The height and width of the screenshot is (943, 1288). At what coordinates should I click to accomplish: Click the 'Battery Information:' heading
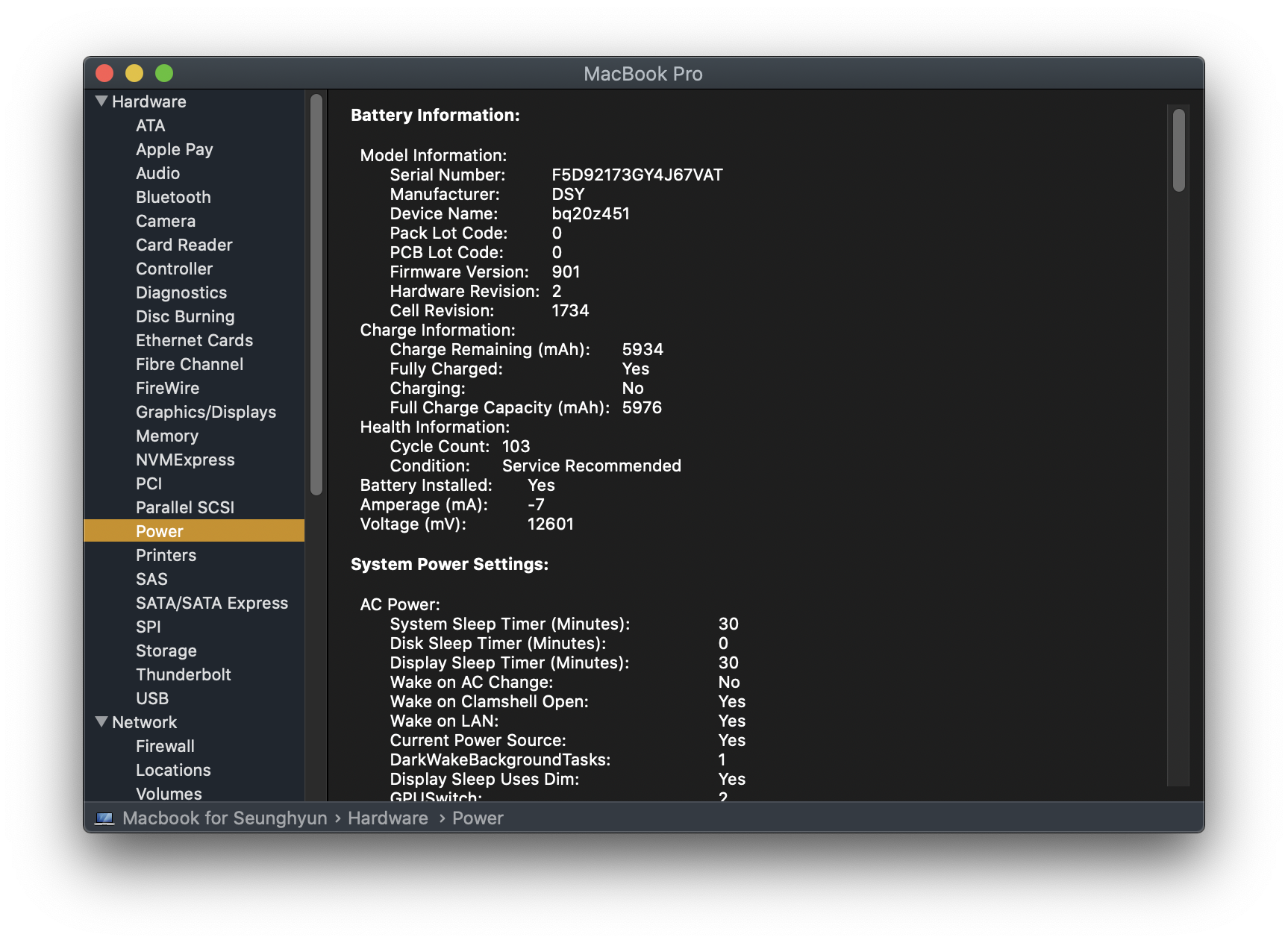[435, 115]
